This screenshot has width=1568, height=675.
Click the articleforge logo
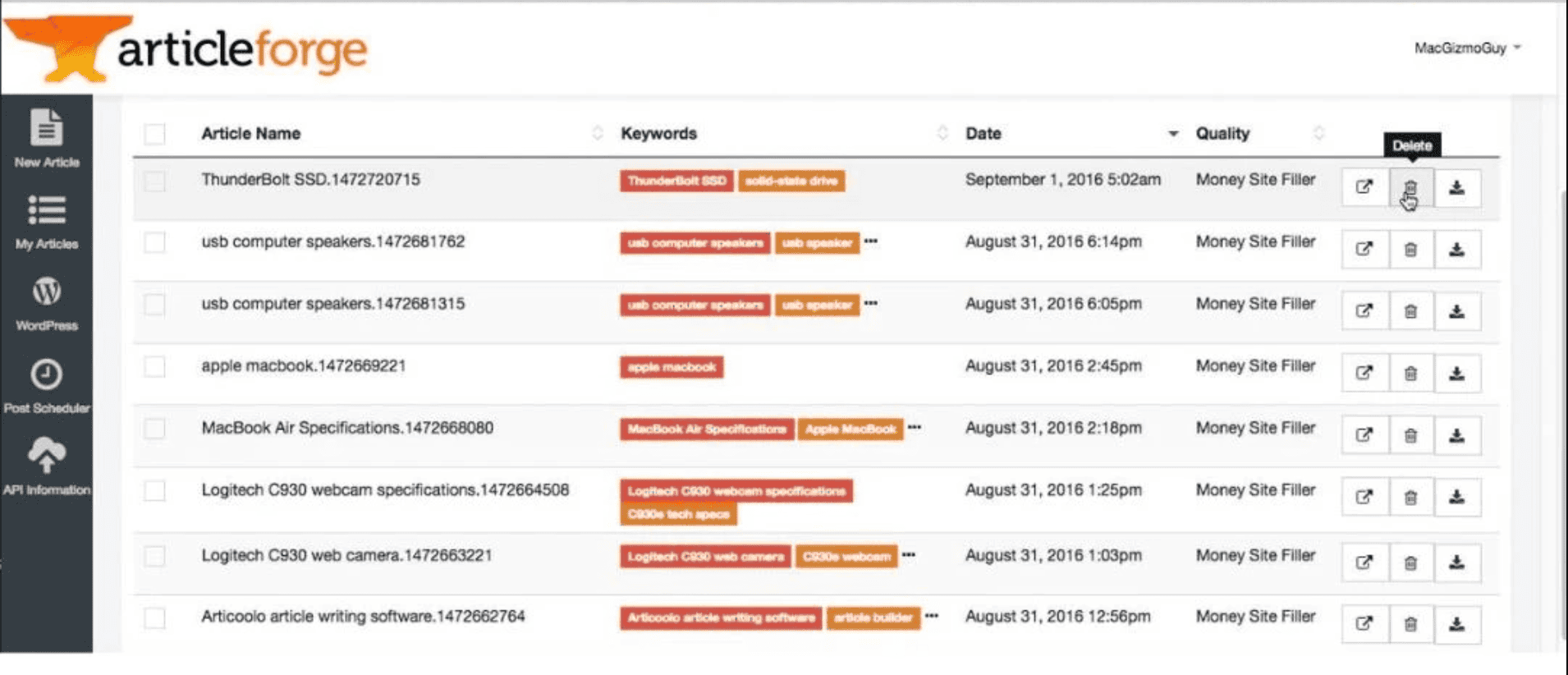pyautogui.click(x=187, y=49)
